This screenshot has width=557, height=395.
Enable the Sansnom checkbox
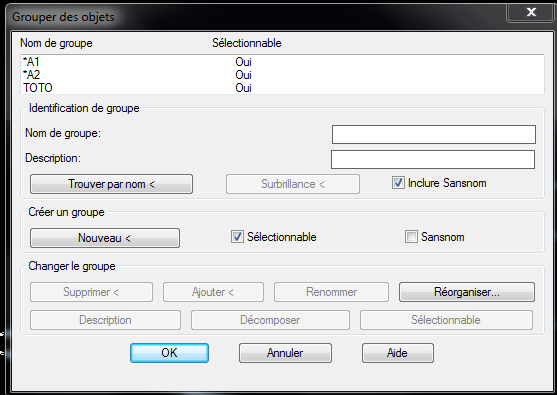[x=411, y=237]
